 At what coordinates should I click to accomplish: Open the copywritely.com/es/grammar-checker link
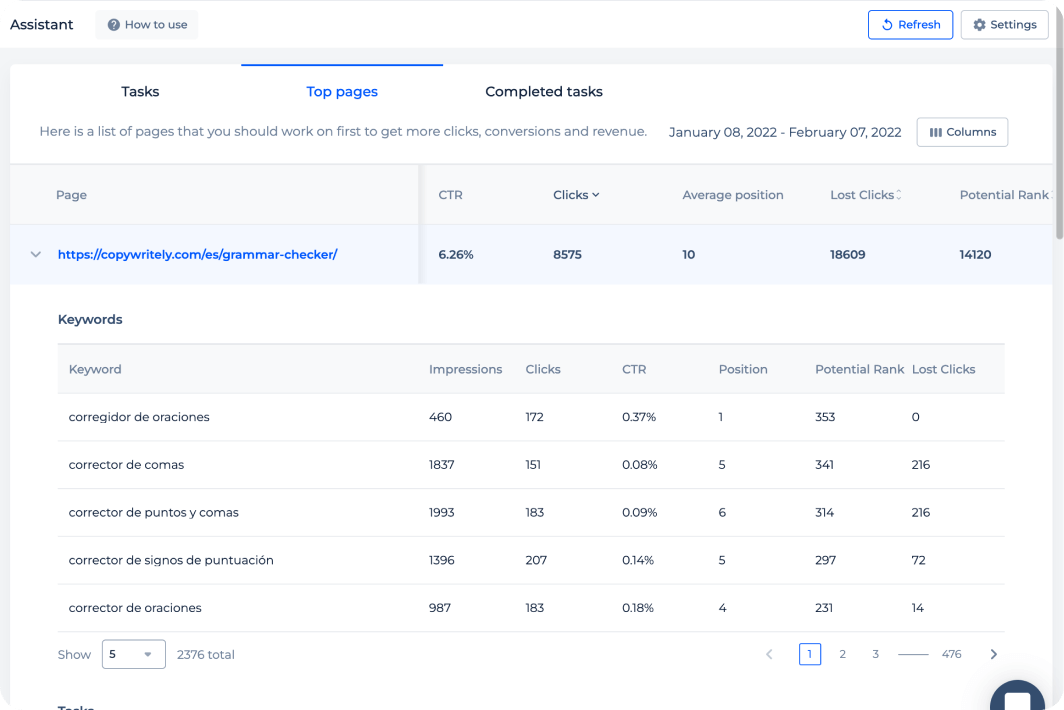pos(197,255)
